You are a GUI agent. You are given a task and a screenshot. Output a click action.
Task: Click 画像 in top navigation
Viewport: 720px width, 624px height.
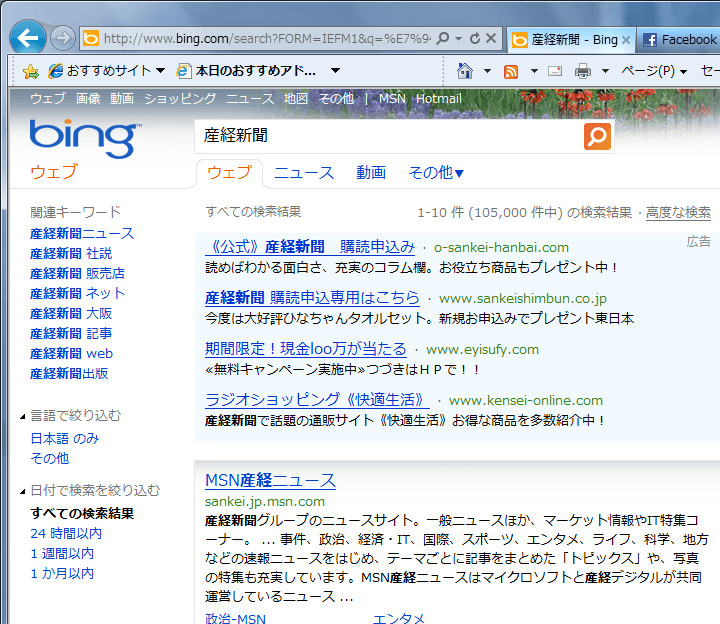[x=88, y=99]
